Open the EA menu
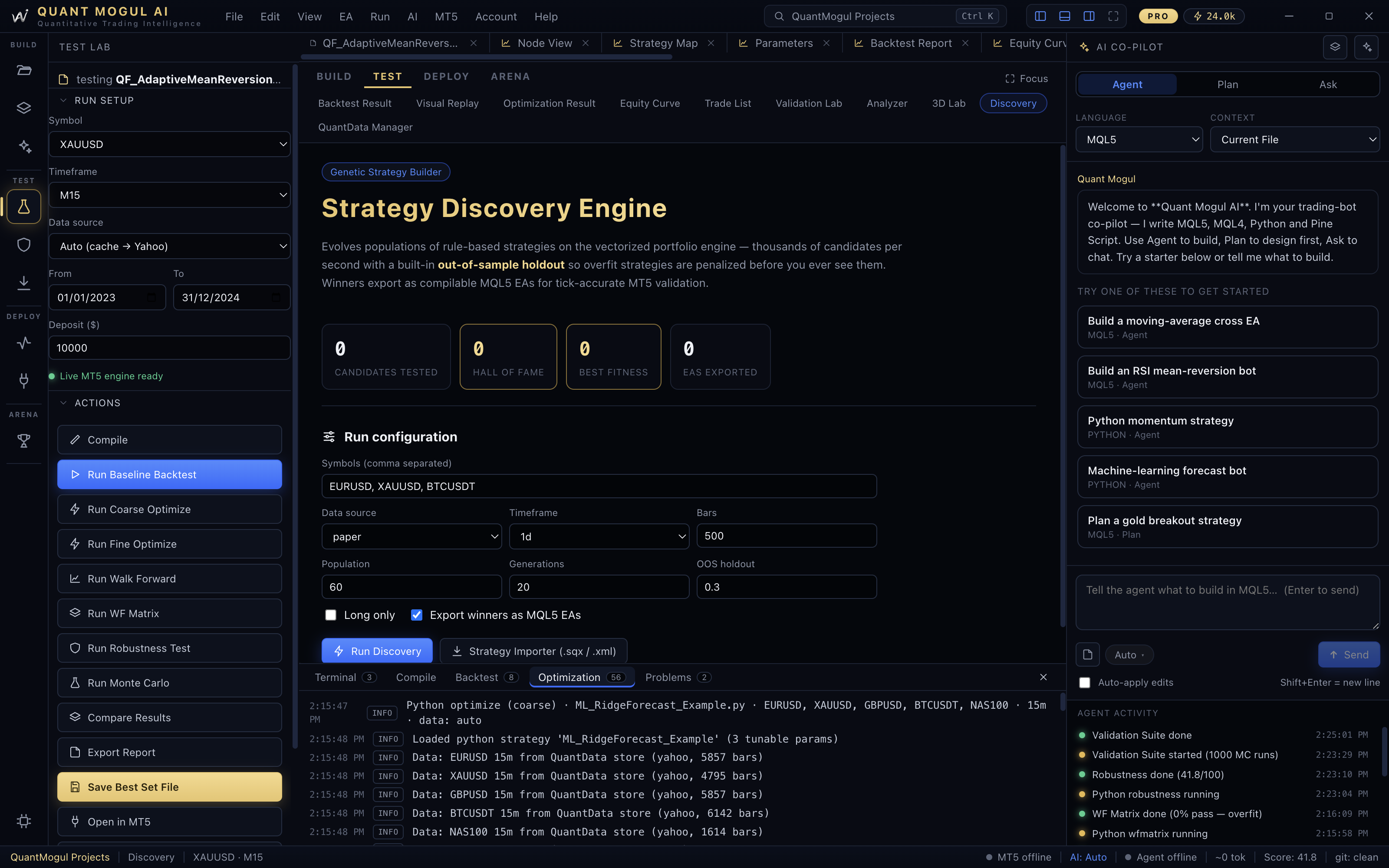This screenshot has width=1389, height=868. click(346, 16)
